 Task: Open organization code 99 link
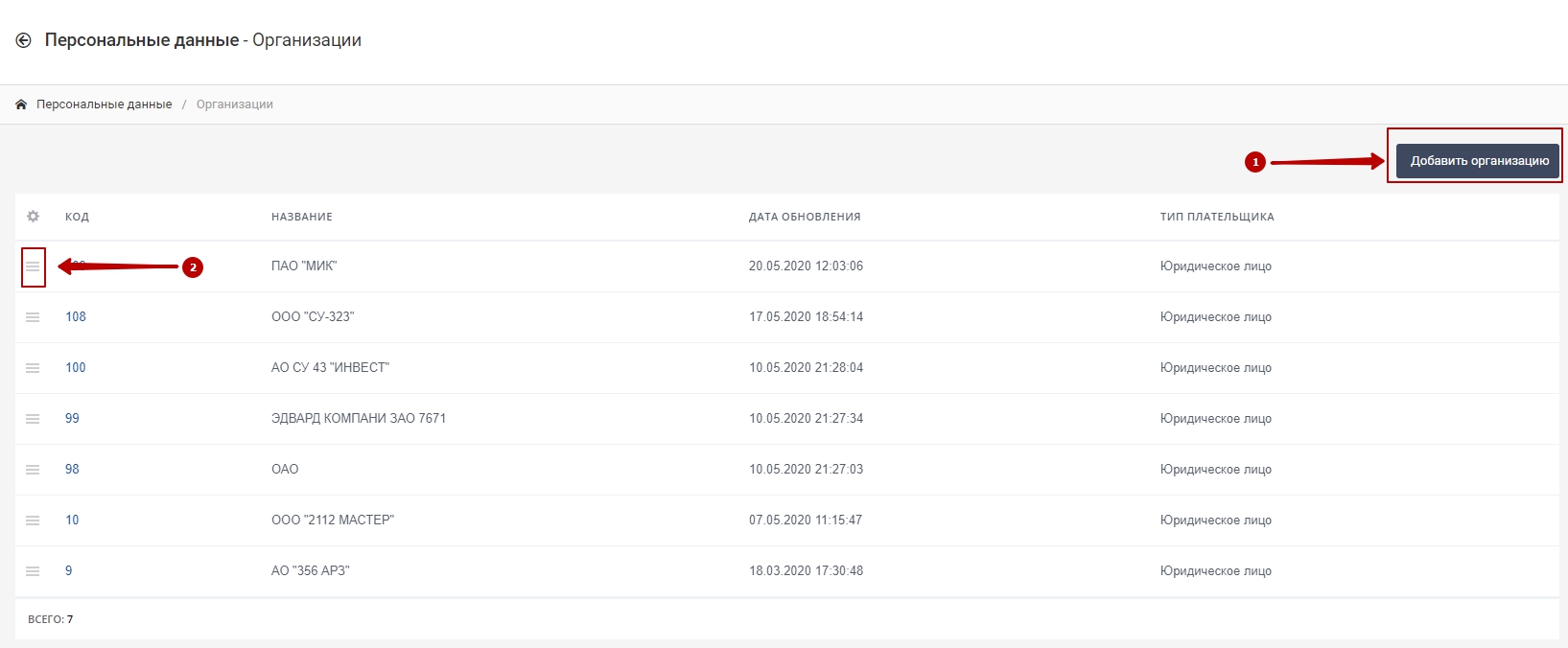[x=72, y=419]
